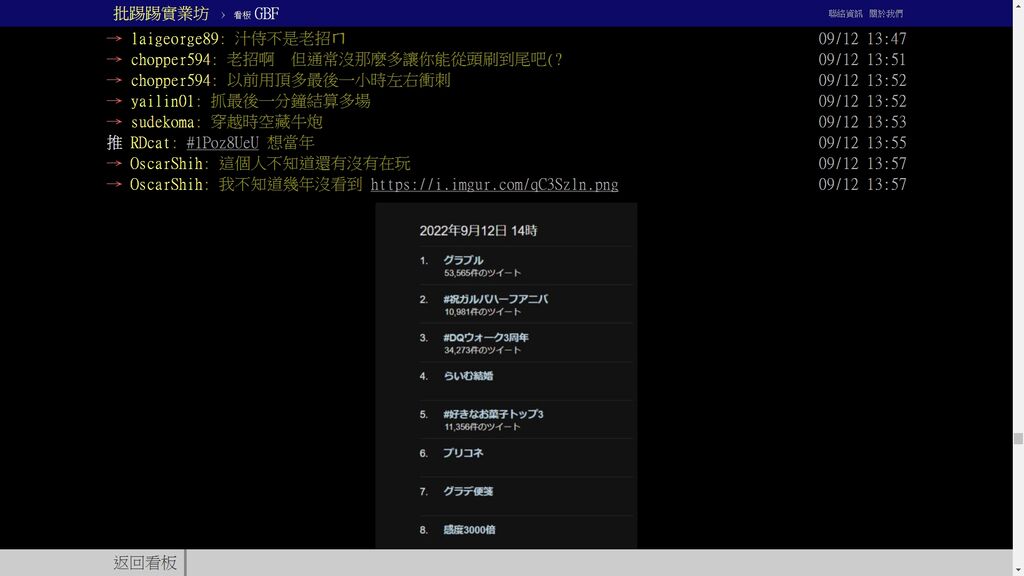Click the comment text 穿越時空藏牛炮

click(x=266, y=123)
